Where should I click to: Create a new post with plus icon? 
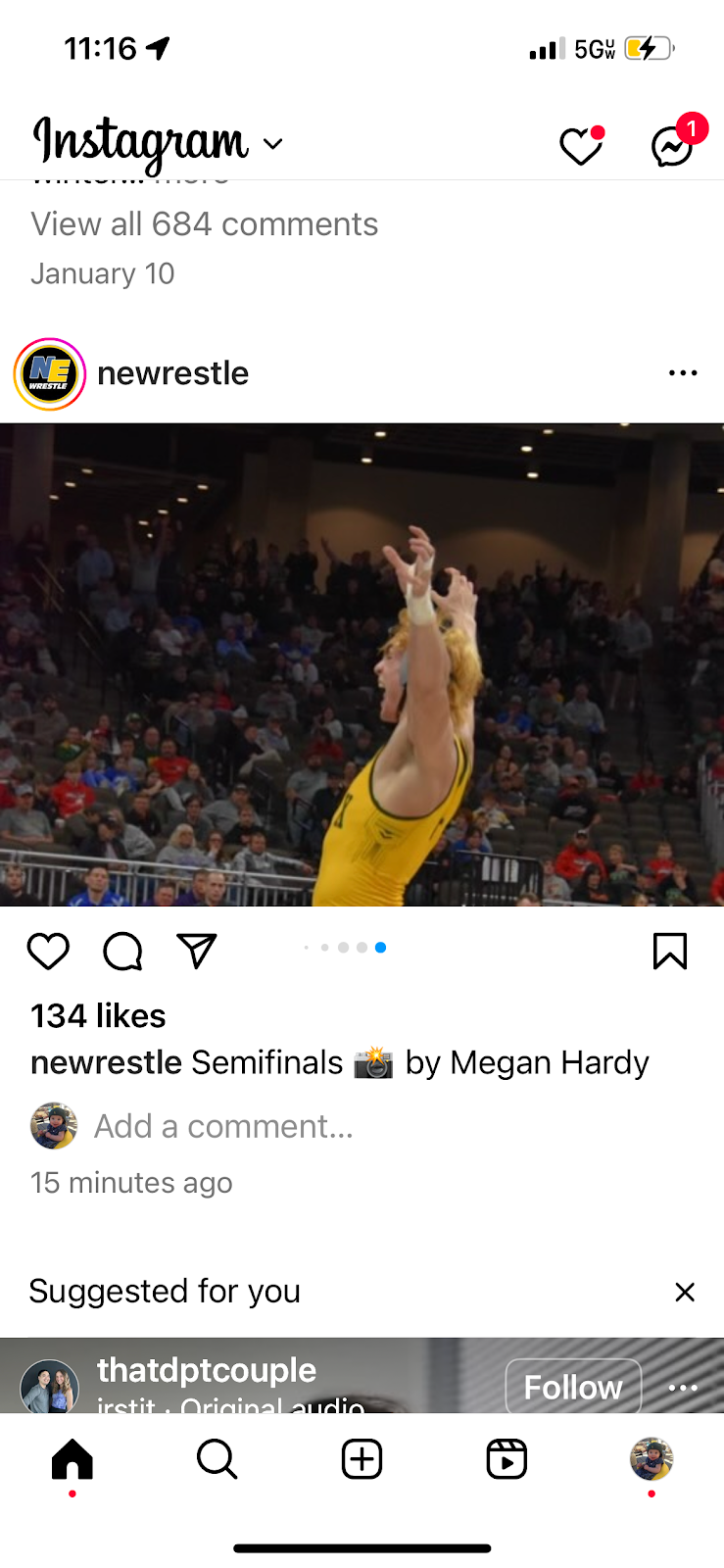(362, 1459)
